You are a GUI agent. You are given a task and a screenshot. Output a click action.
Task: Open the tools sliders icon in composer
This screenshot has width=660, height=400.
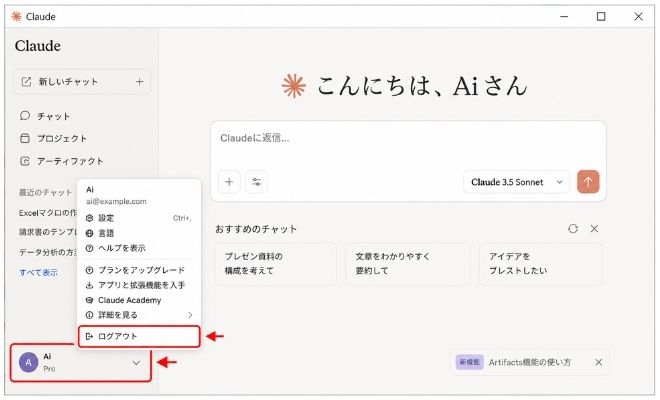(x=256, y=182)
